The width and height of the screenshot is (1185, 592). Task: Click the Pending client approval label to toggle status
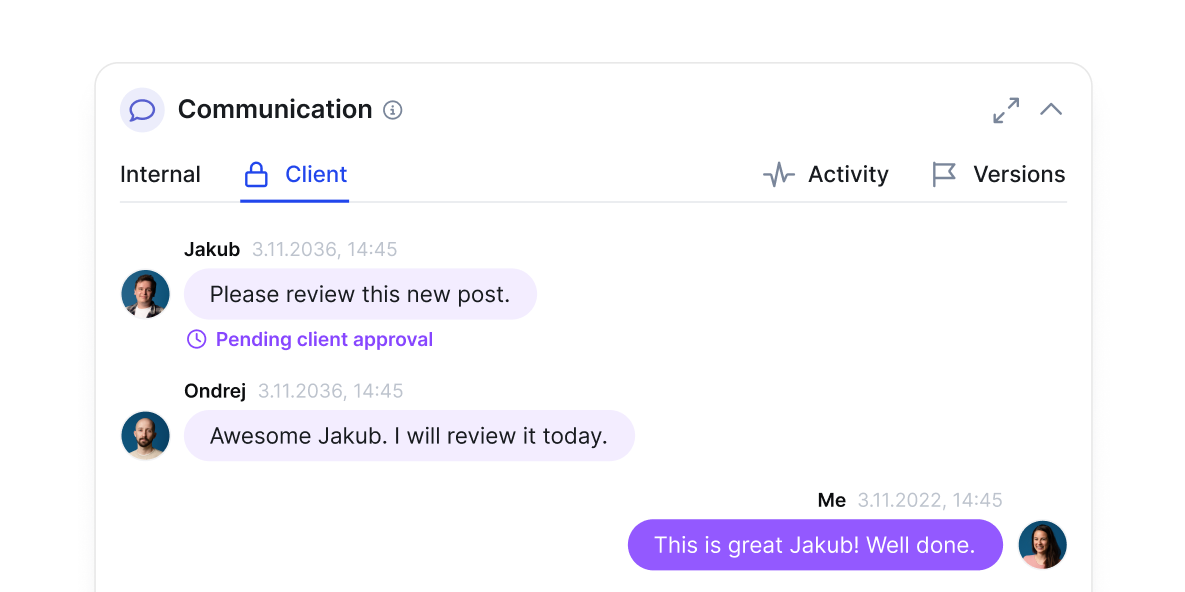(x=324, y=339)
